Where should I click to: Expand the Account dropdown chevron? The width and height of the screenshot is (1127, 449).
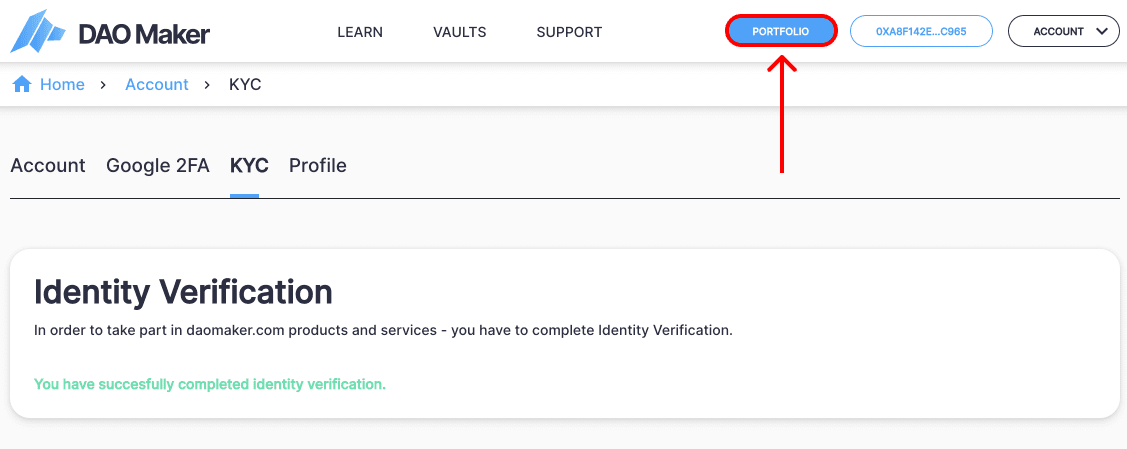tap(1102, 32)
